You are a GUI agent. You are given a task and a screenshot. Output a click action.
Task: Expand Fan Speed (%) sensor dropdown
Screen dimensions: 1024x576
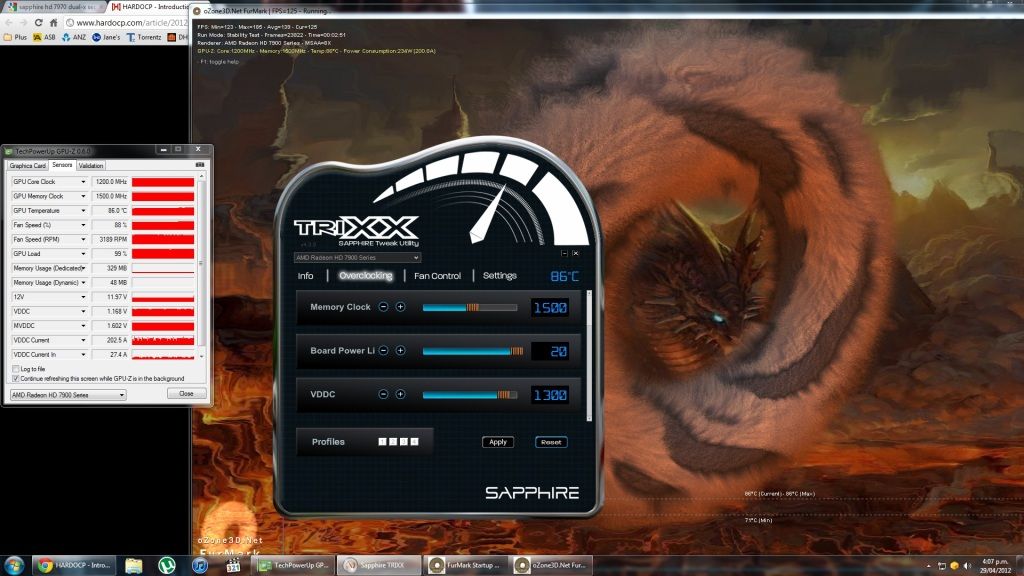click(x=83, y=225)
